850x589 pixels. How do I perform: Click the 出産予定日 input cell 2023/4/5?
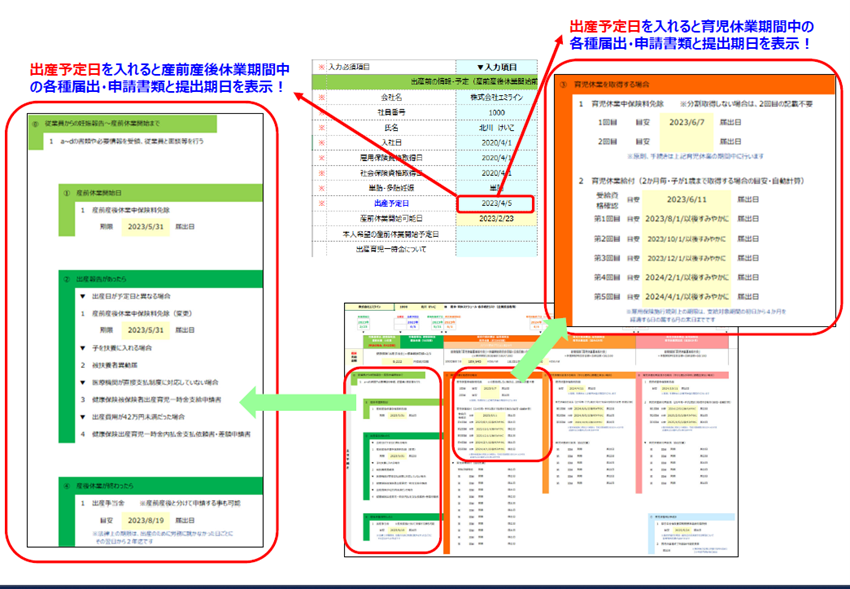[495, 204]
